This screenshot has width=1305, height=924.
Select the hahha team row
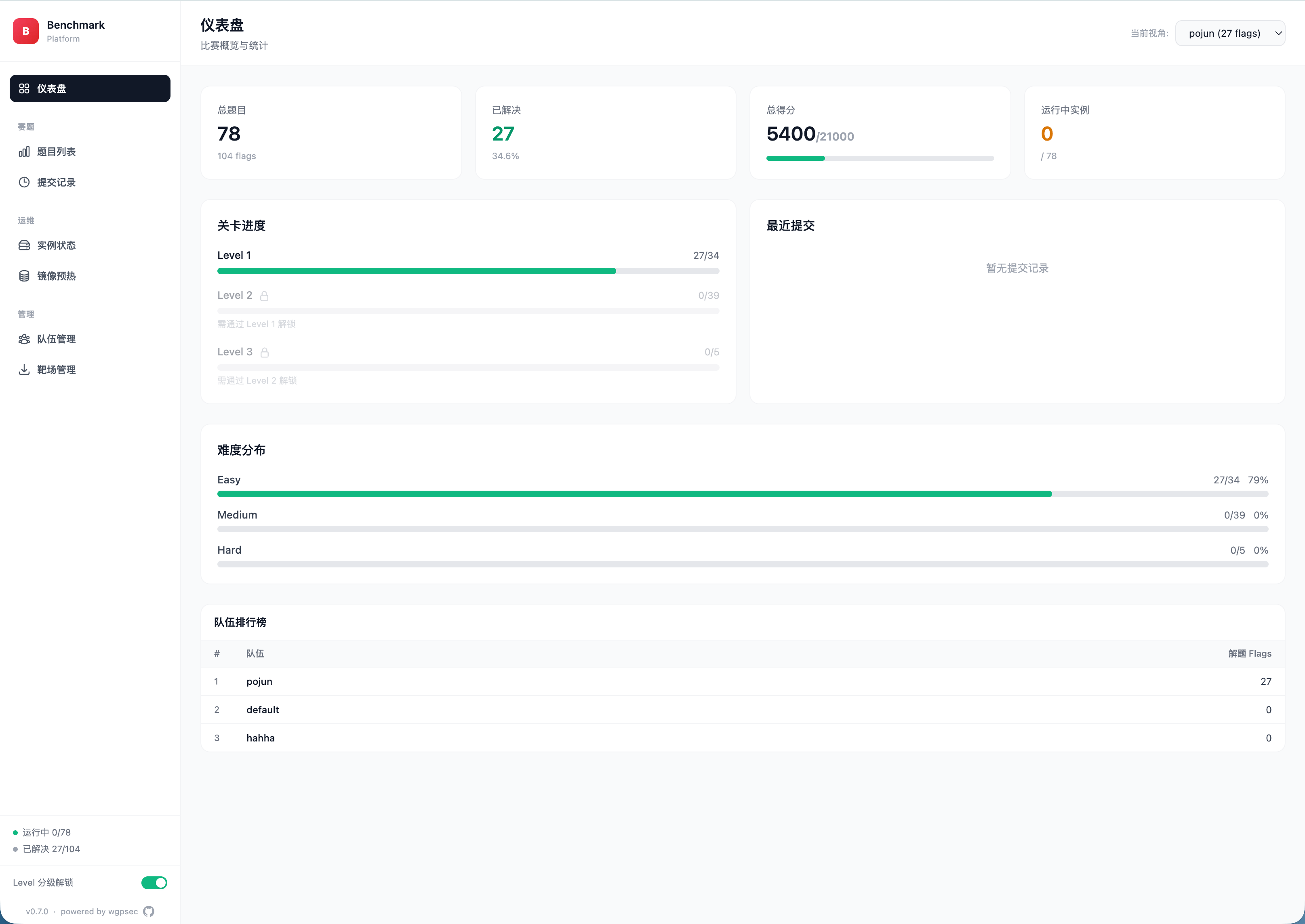(x=743, y=738)
